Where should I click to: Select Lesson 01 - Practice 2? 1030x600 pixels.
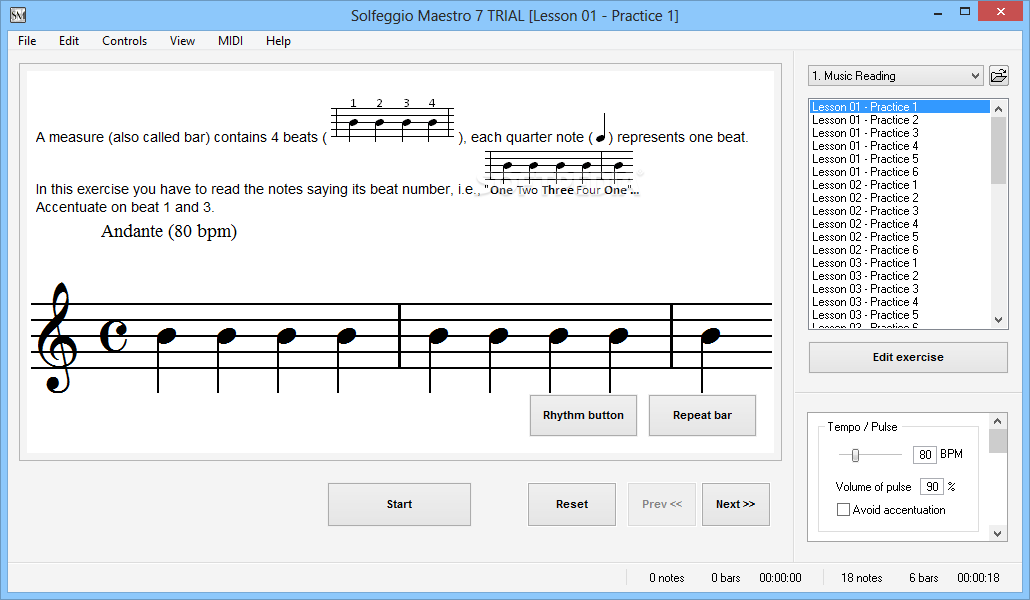899,120
